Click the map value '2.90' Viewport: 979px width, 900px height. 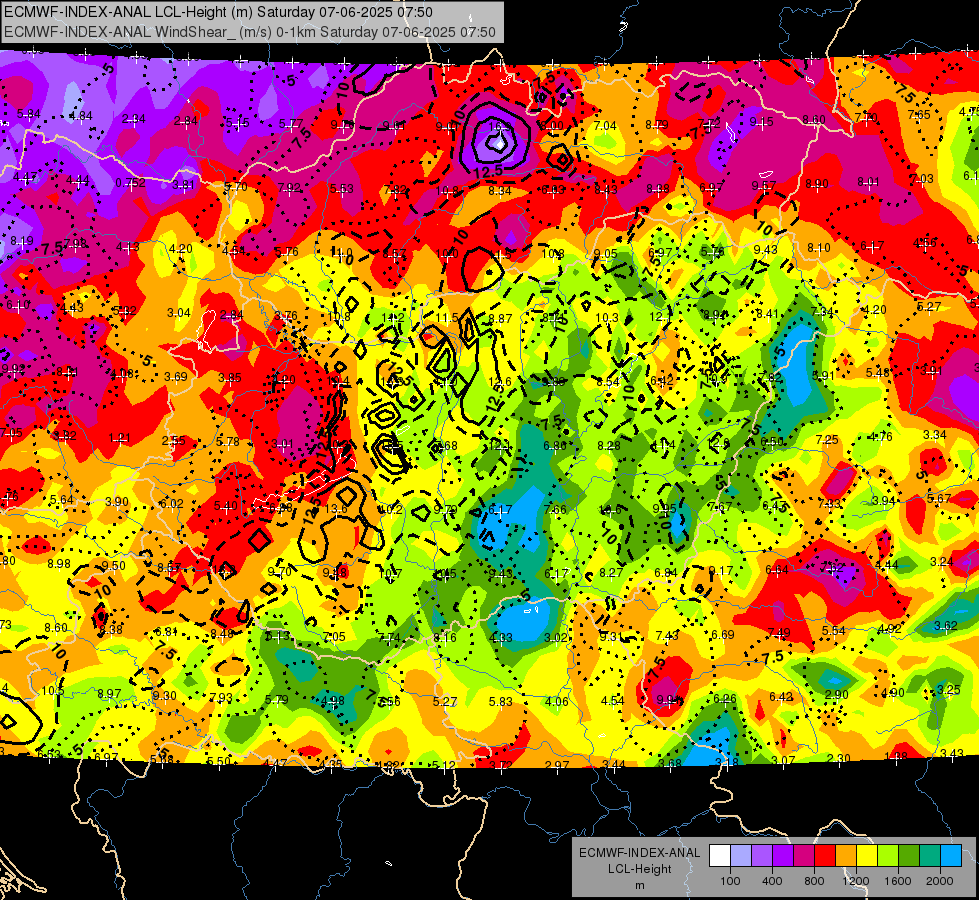pyautogui.click(x=836, y=694)
